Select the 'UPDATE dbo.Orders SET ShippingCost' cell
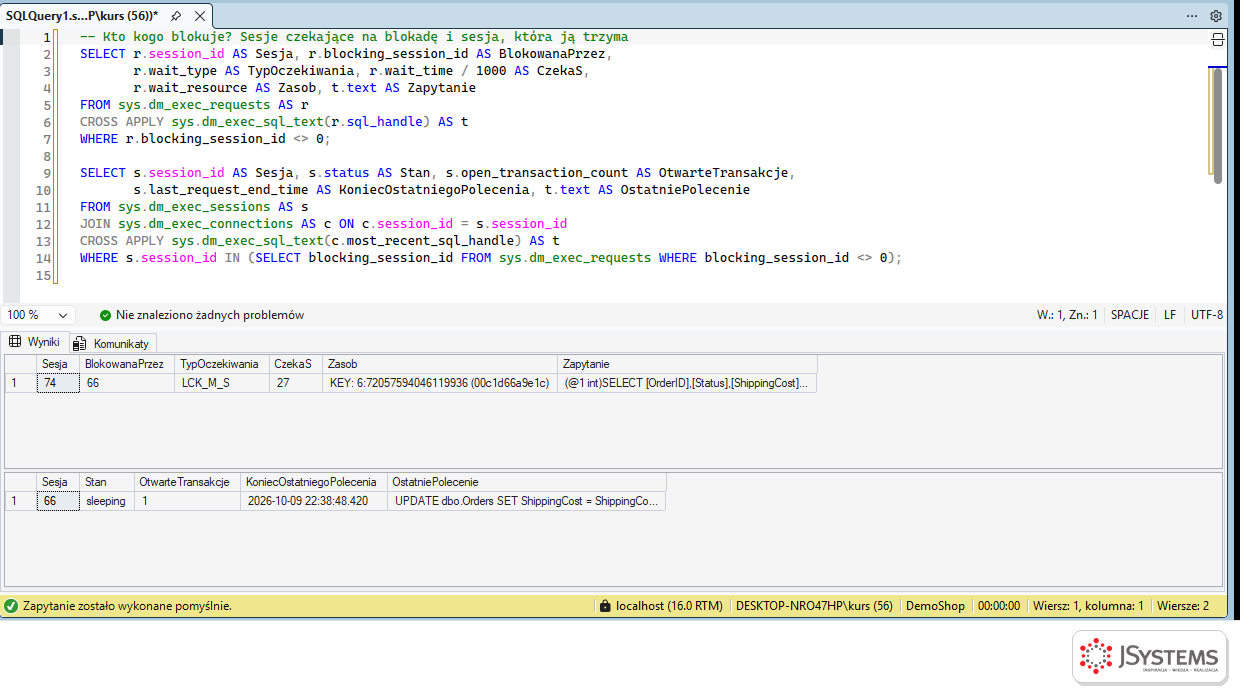 tap(526, 501)
